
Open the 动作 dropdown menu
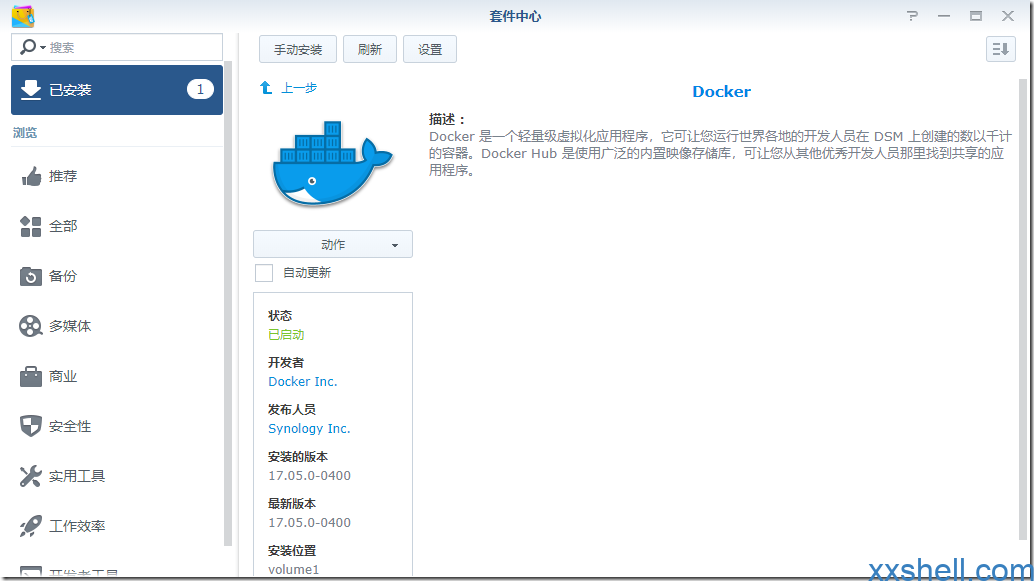[333, 244]
